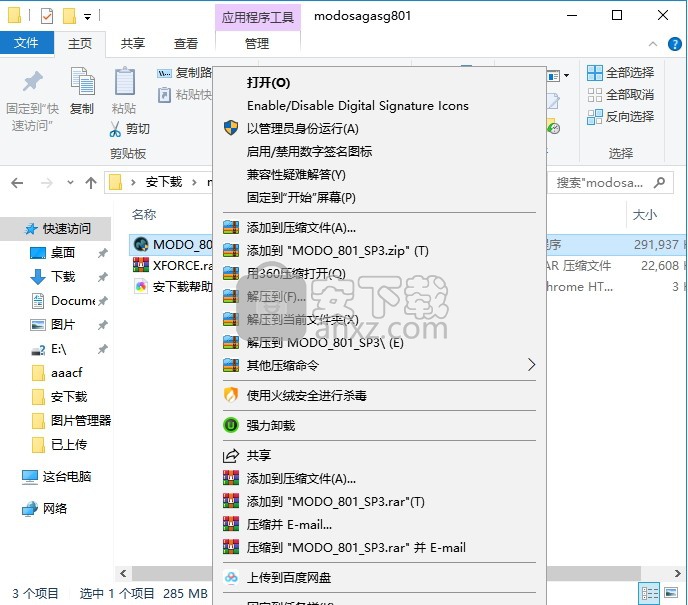688x605 pixels.
Task: Select the XFORCE.rar archive file
Action: (173, 265)
